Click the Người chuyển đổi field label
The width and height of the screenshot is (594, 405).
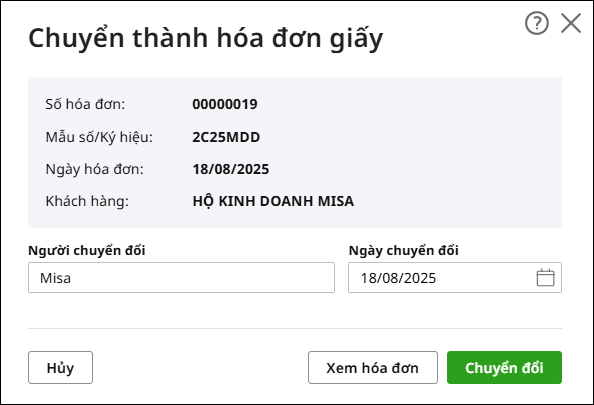[87, 250]
